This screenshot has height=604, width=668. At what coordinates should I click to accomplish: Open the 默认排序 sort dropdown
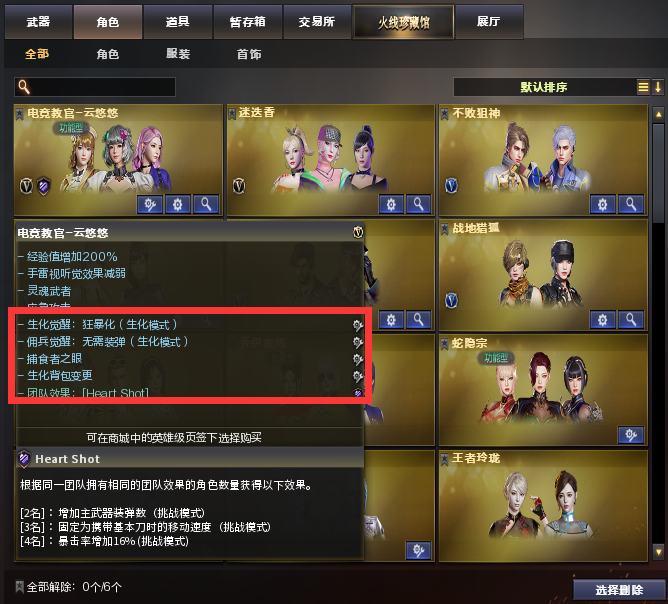[544, 87]
